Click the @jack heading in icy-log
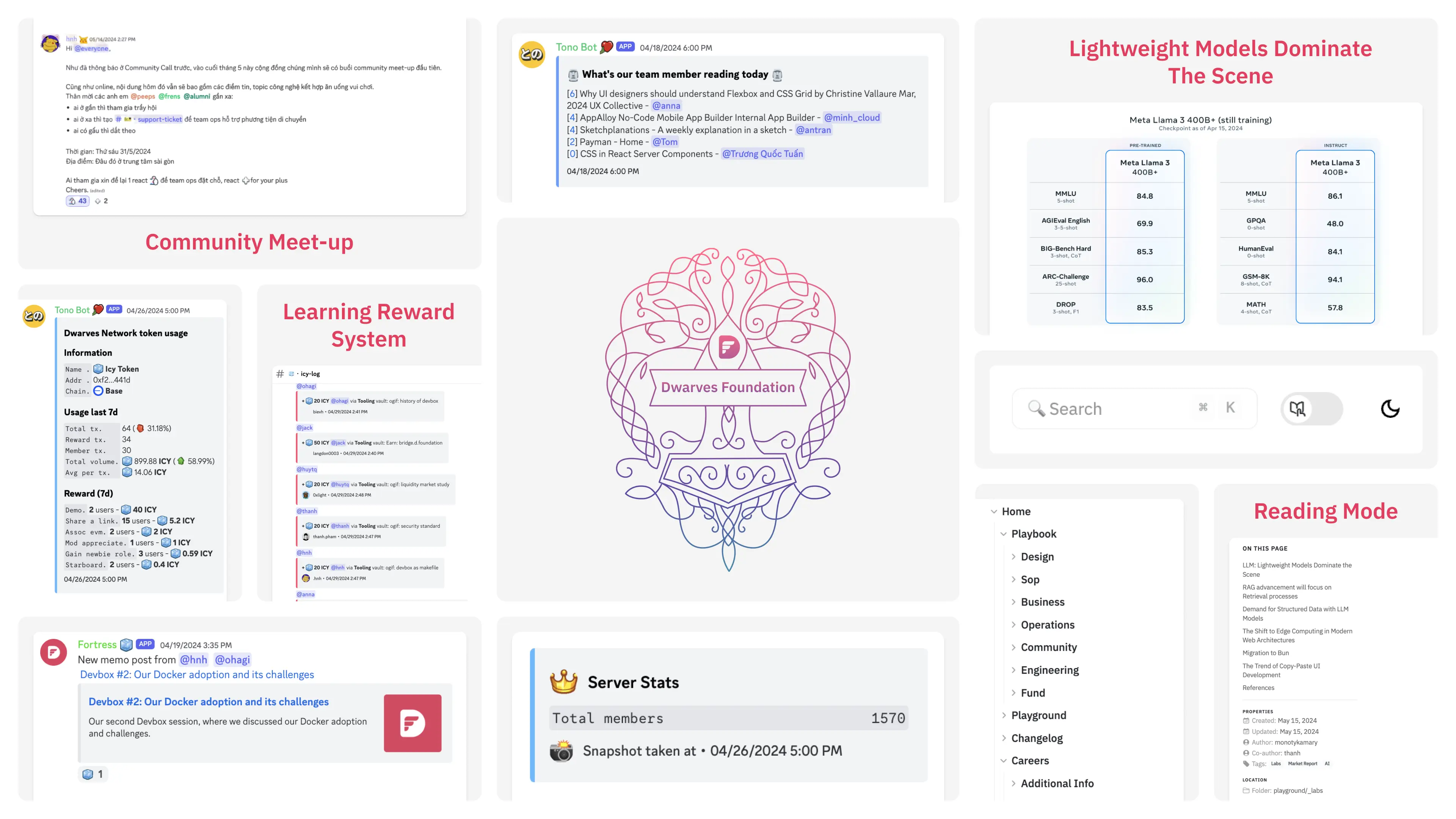The height and width of the screenshot is (819, 1456). [304, 428]
